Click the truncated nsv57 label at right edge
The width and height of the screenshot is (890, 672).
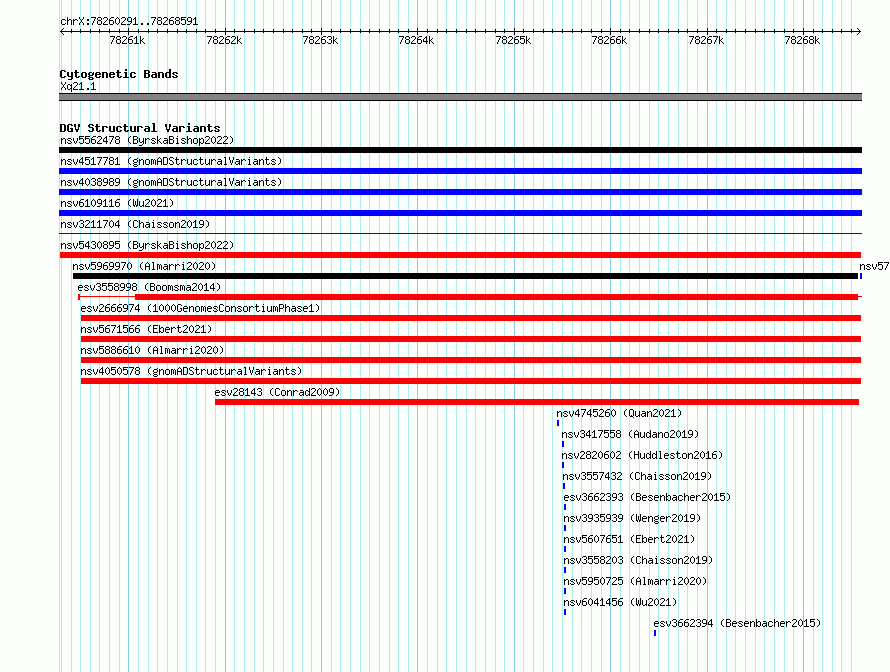pyautogui.click(x=874, y=266)
